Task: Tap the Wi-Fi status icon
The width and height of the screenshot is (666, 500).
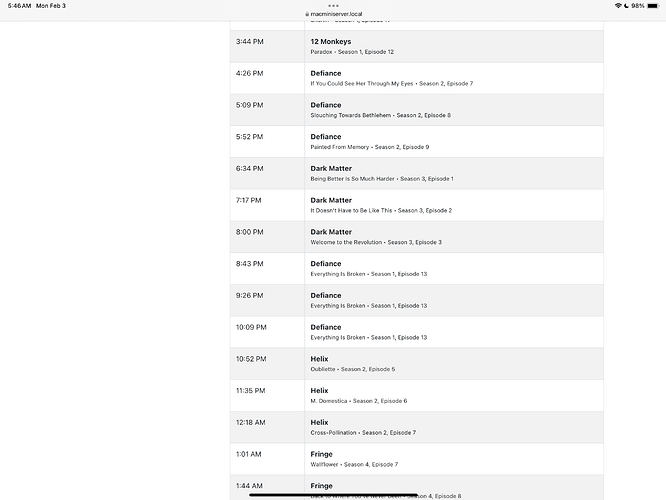Action: (x=620, y=6)
